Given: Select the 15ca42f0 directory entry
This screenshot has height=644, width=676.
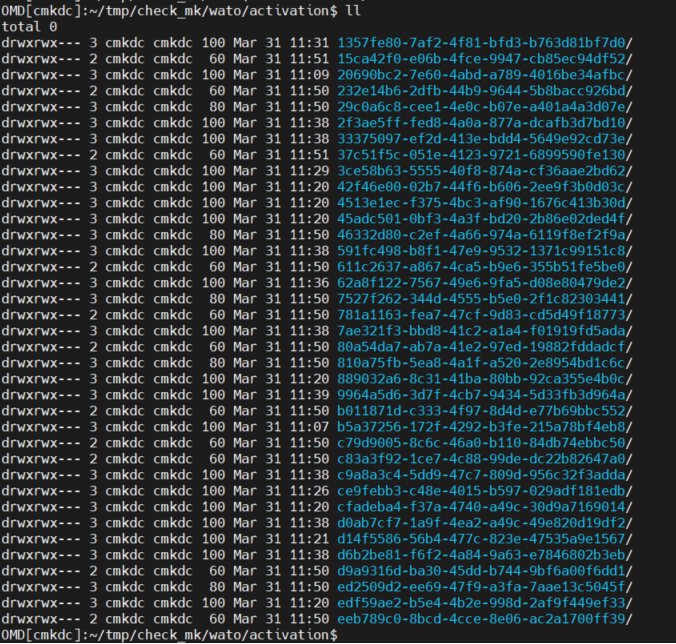Looking at the screenshot, I should [484, 58].
